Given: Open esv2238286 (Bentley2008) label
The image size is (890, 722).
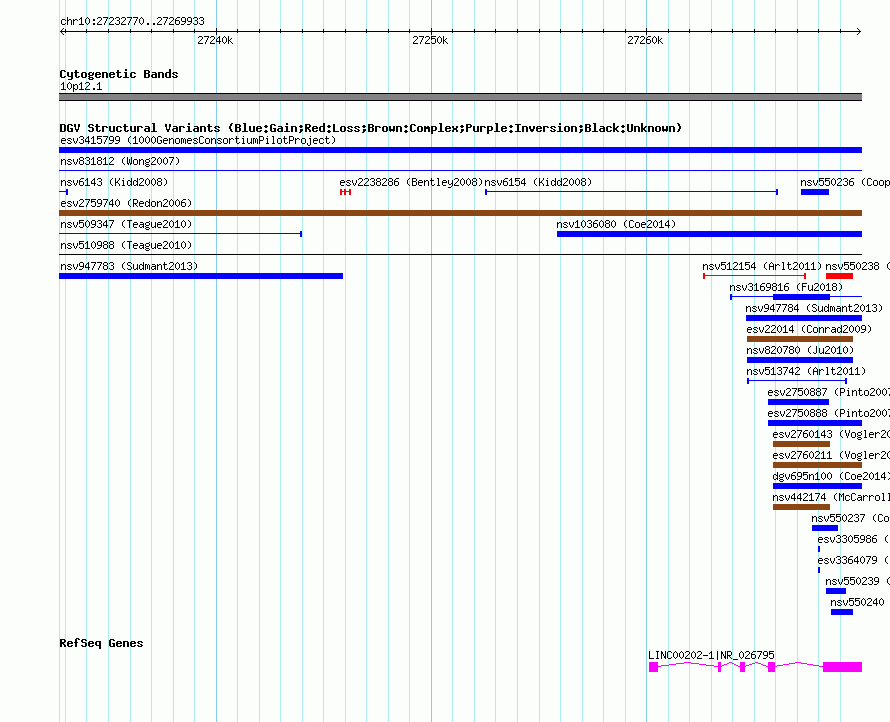Looking at the screenshot, I should point(411,182).
